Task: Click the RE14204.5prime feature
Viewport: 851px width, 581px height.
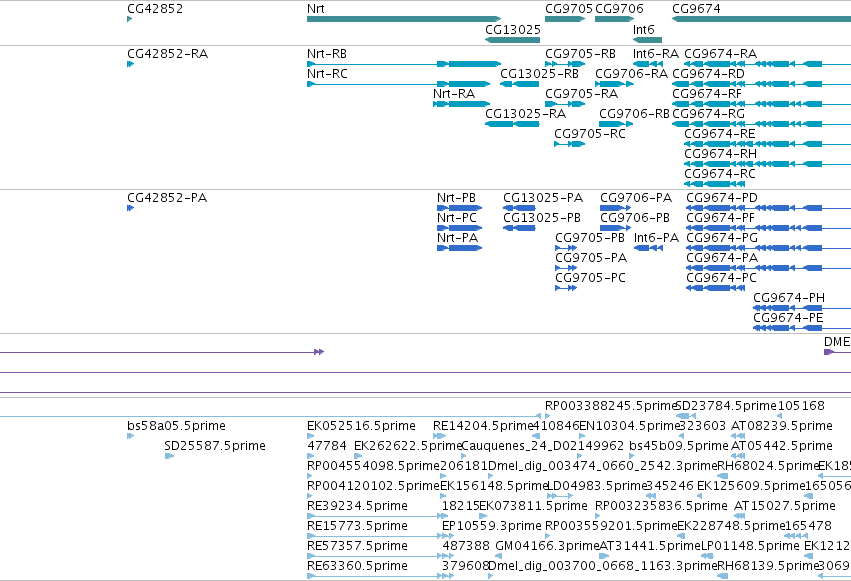Action: pos(439,436)
